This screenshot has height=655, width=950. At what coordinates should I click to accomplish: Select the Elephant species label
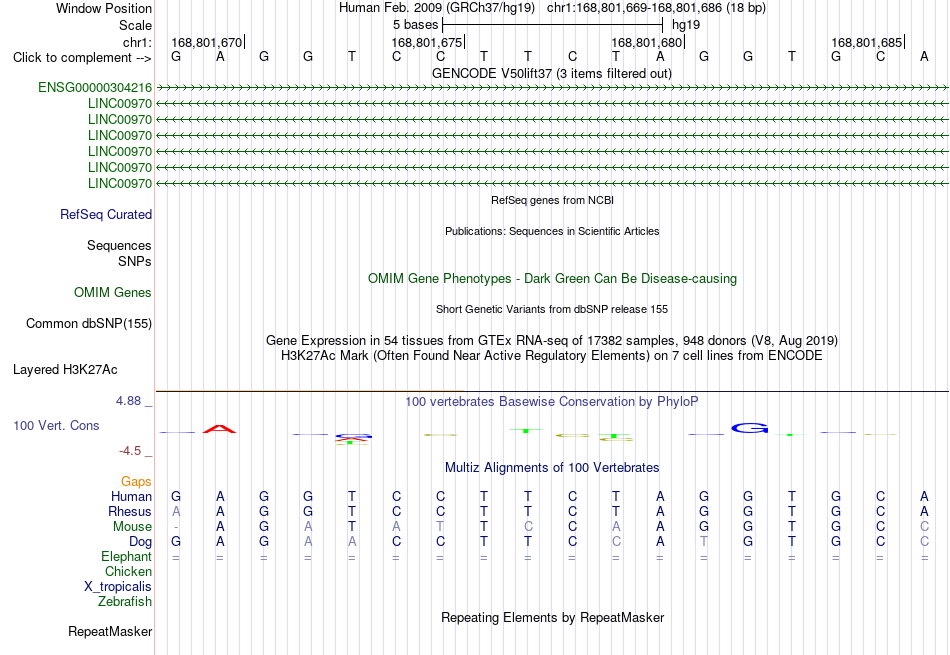[127, 556]
